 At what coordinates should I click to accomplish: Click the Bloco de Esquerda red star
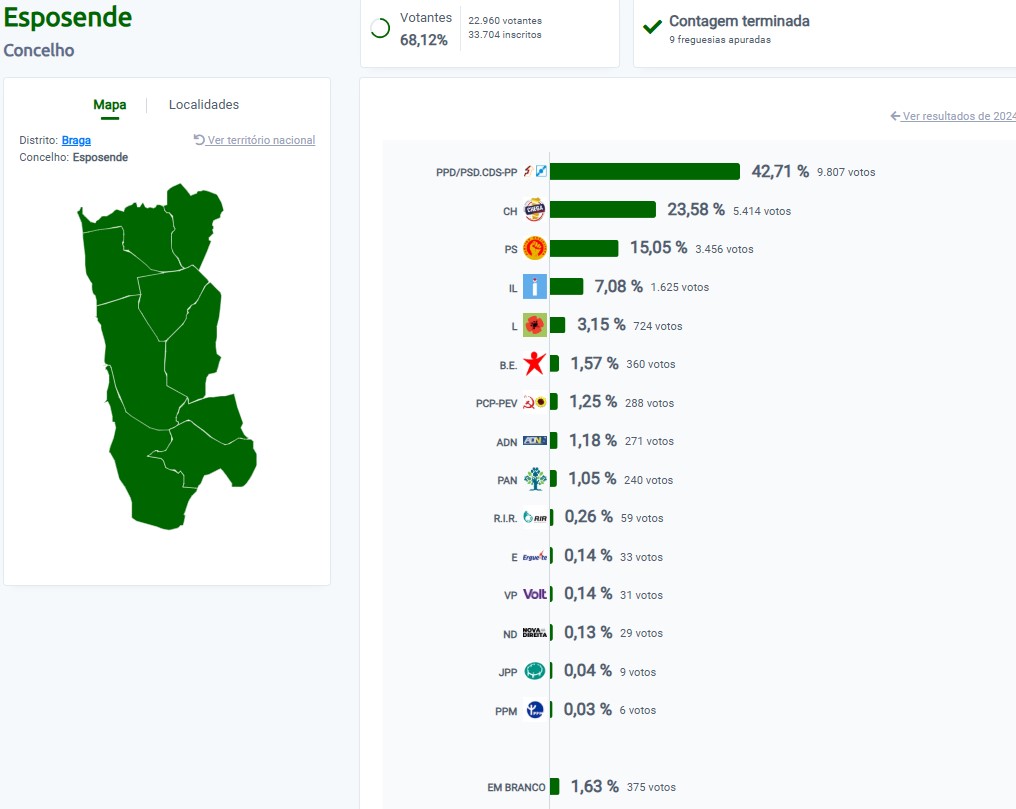click(535, 363)
